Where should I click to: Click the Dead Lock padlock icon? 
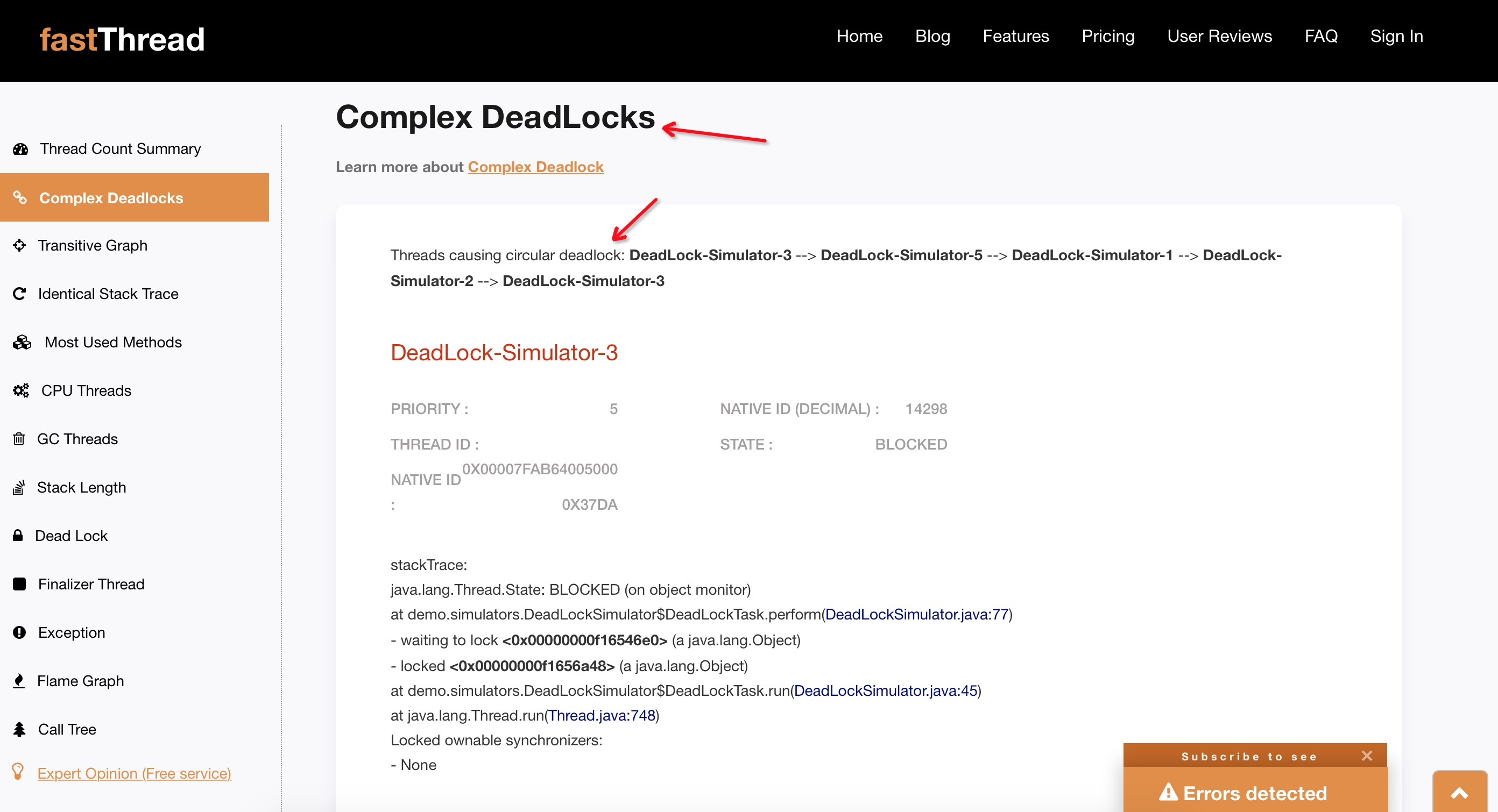click(x=18, y=535)
